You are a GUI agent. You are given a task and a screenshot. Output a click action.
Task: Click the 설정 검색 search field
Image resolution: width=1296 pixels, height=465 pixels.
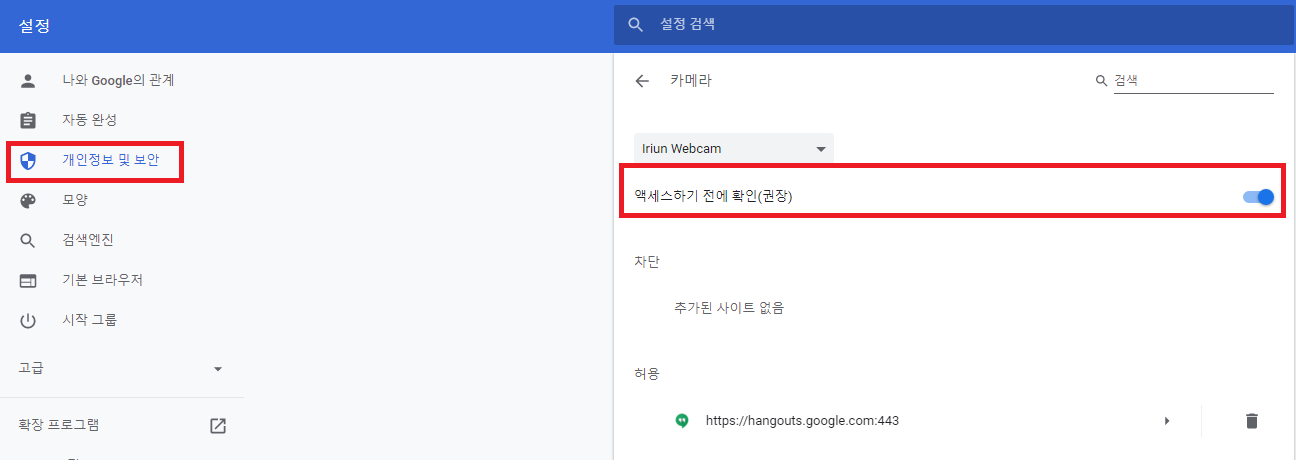click(x=953, y=24)
